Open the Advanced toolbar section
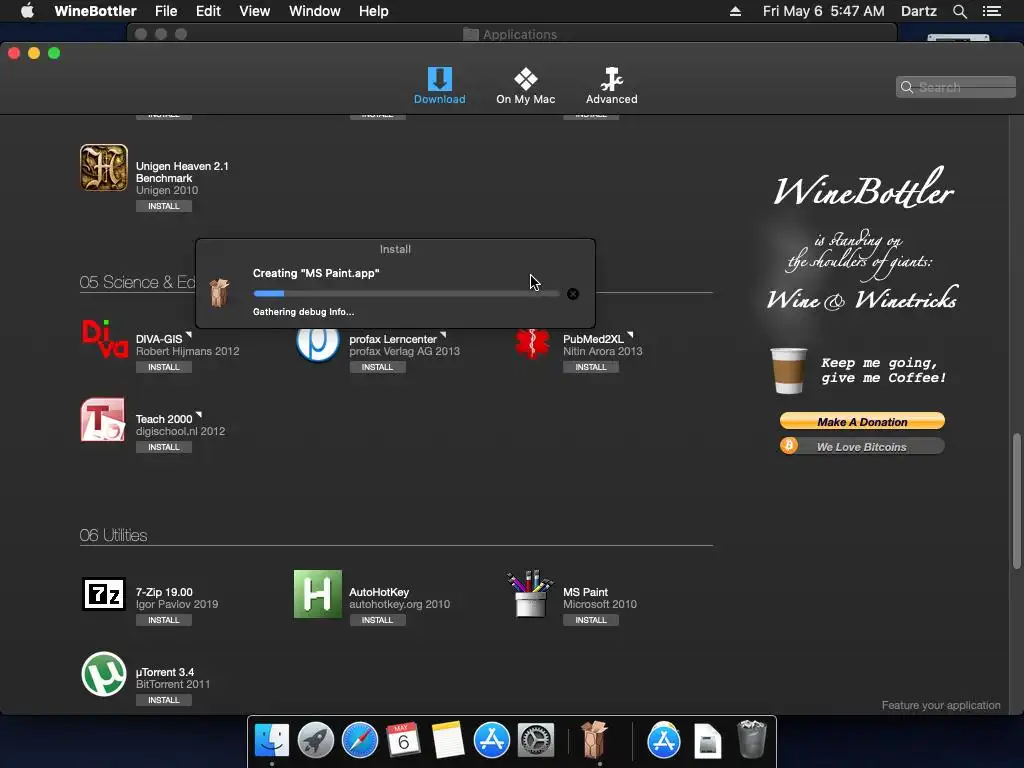This screenshot has height=768, width=1024. (611, 86)
